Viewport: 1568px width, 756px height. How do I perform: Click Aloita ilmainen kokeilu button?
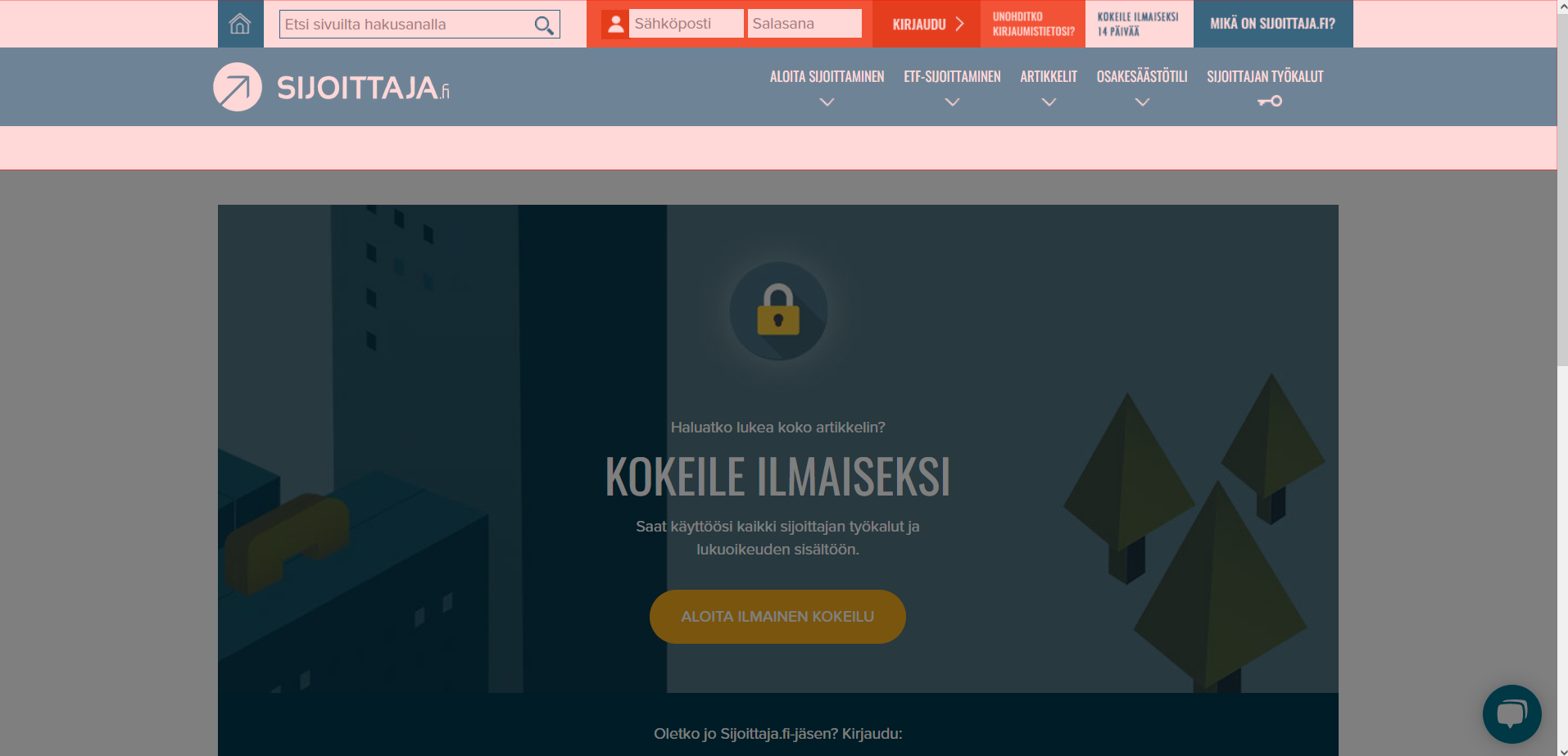[x=777, y=617]
